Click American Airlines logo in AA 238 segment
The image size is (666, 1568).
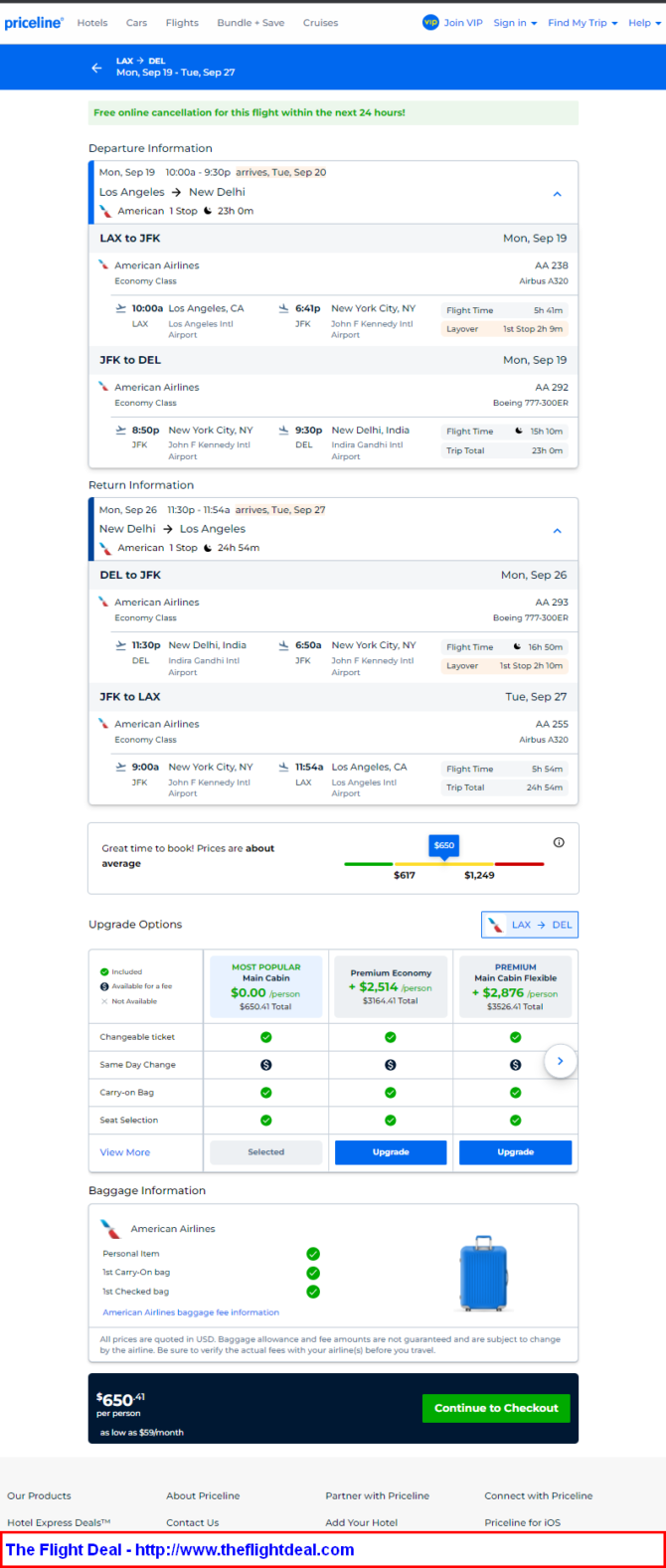(x=103, y=265)
